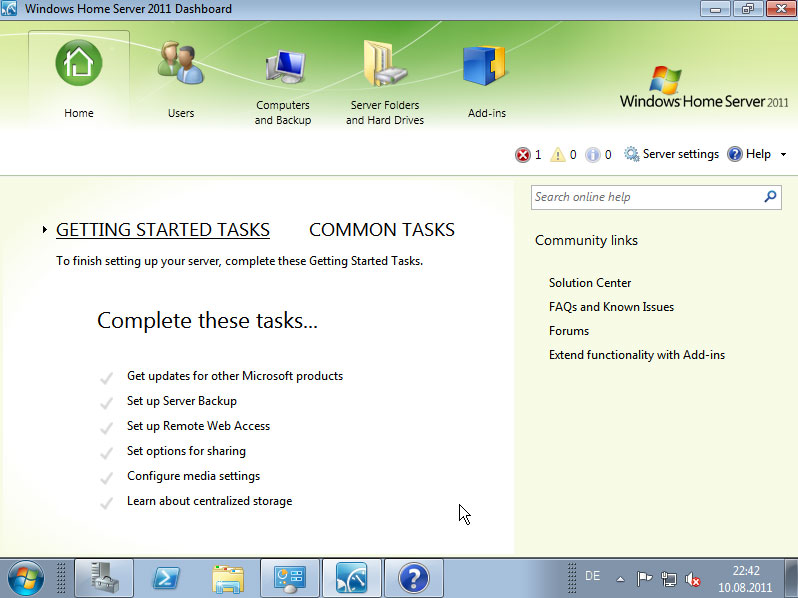The image size is (798, 598).
Task: Open Set options for sharing task
Action: (186, 451)
